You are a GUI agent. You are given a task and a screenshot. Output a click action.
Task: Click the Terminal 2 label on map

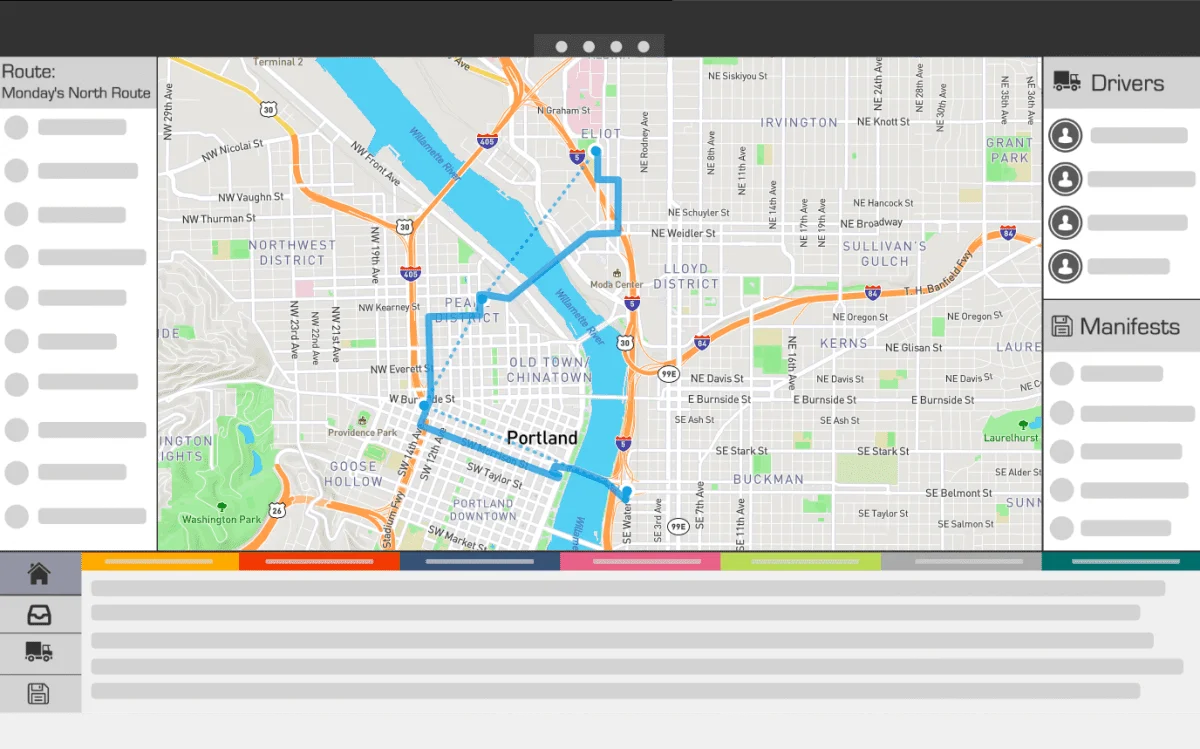278,62
